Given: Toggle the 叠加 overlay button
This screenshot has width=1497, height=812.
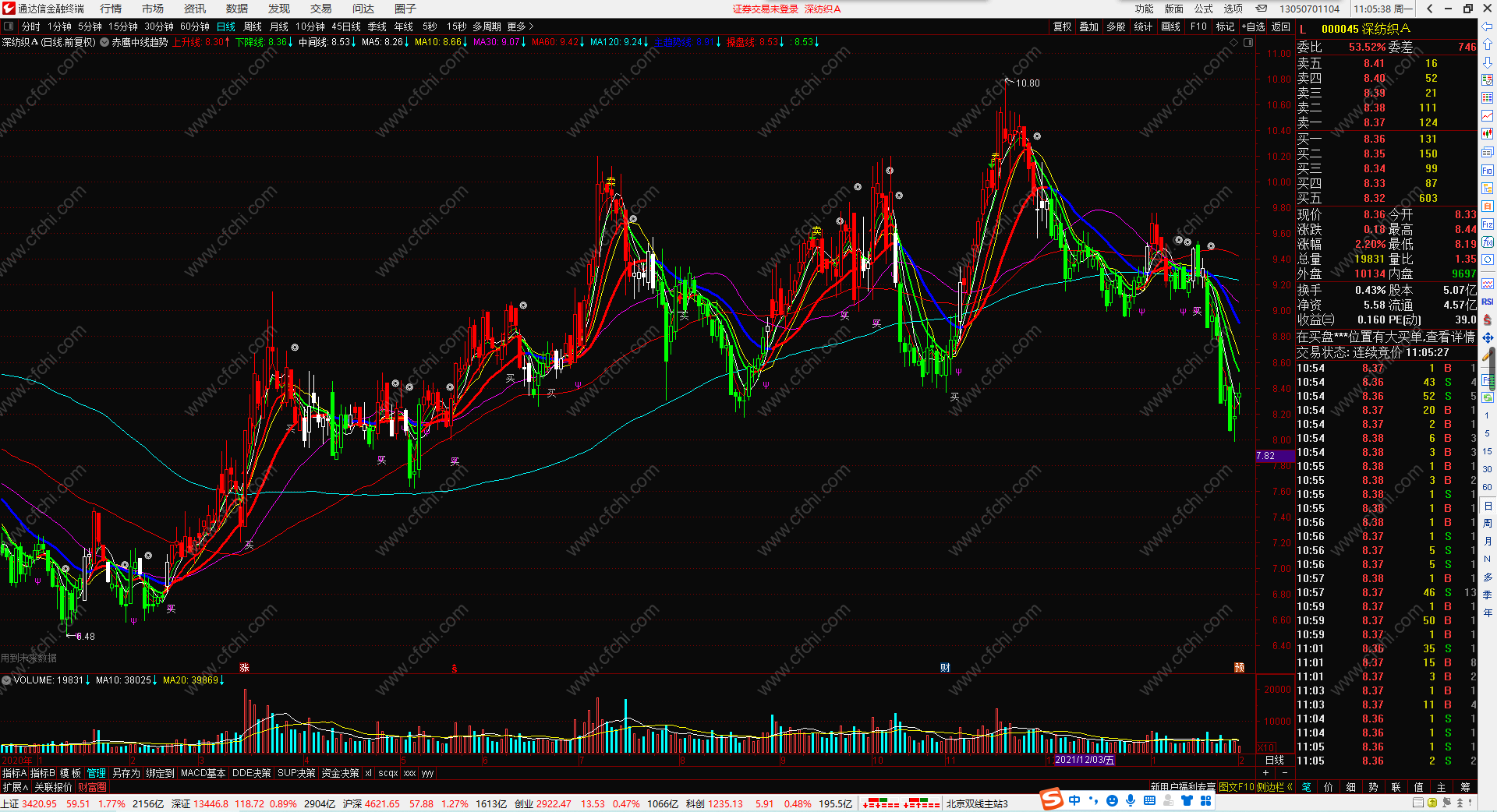Looking at the screenshot, I should (x=1088, y=26).
